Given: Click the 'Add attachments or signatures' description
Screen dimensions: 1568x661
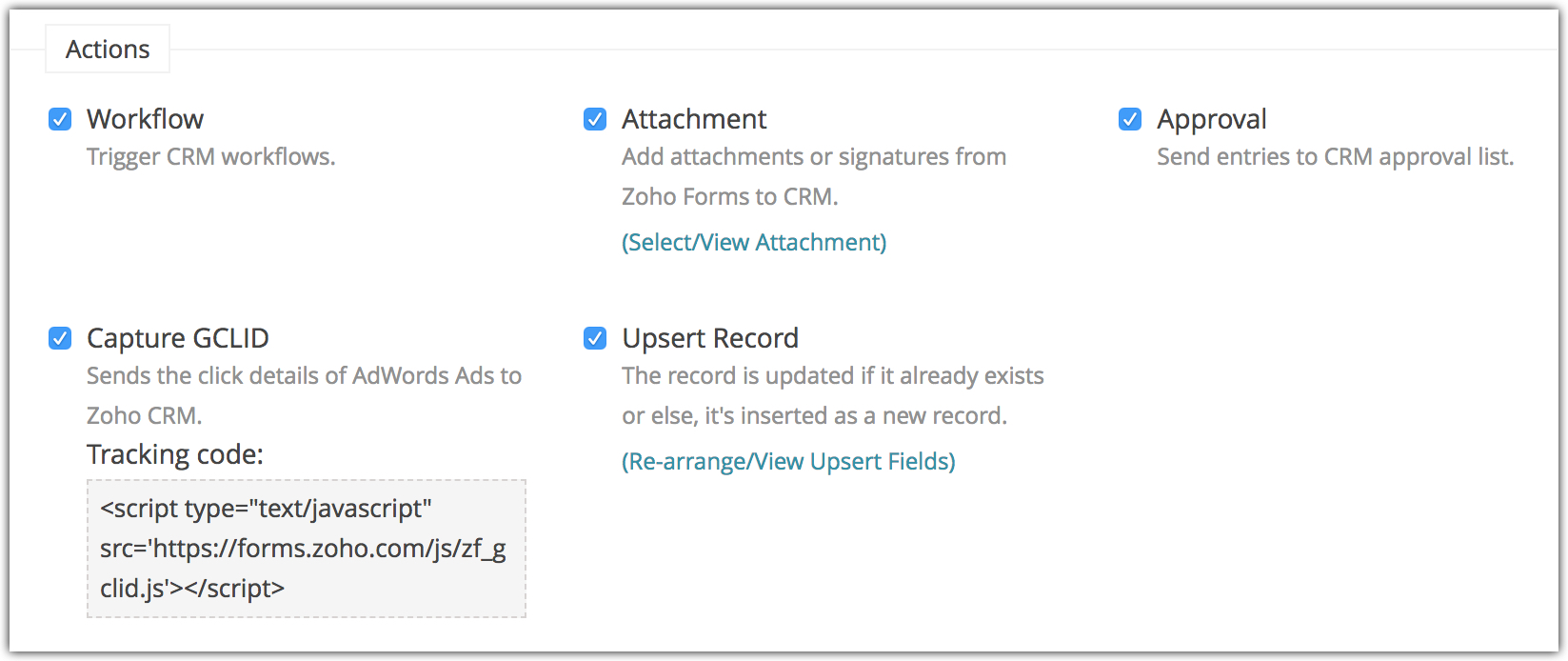Looking at the screenshot, I should (814, 157).
